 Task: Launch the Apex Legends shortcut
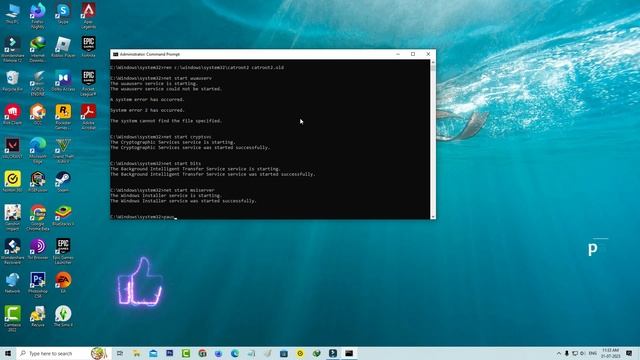click(89, 16)
